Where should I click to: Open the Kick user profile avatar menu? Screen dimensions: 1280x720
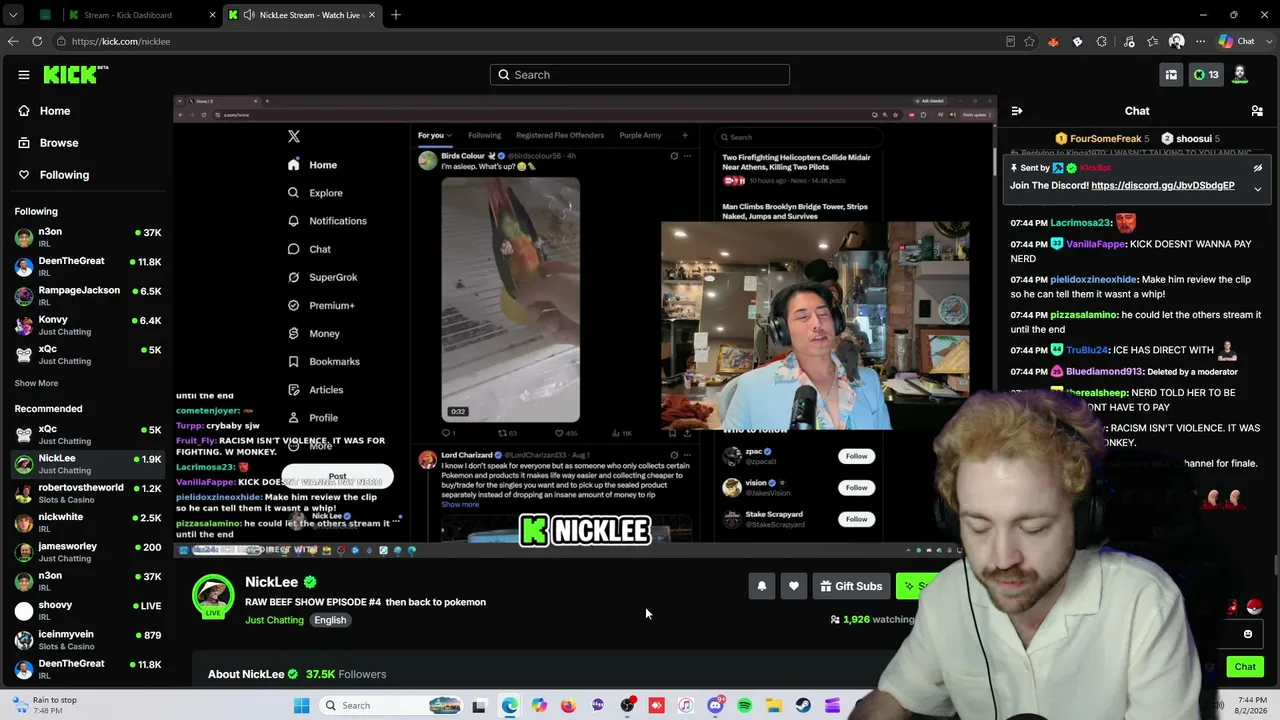[x=1240, y=74]
